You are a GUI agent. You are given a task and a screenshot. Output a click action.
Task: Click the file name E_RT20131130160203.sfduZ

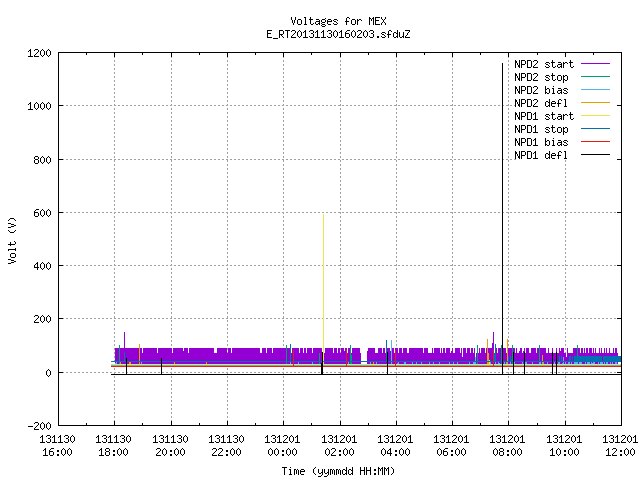point(338,34)
